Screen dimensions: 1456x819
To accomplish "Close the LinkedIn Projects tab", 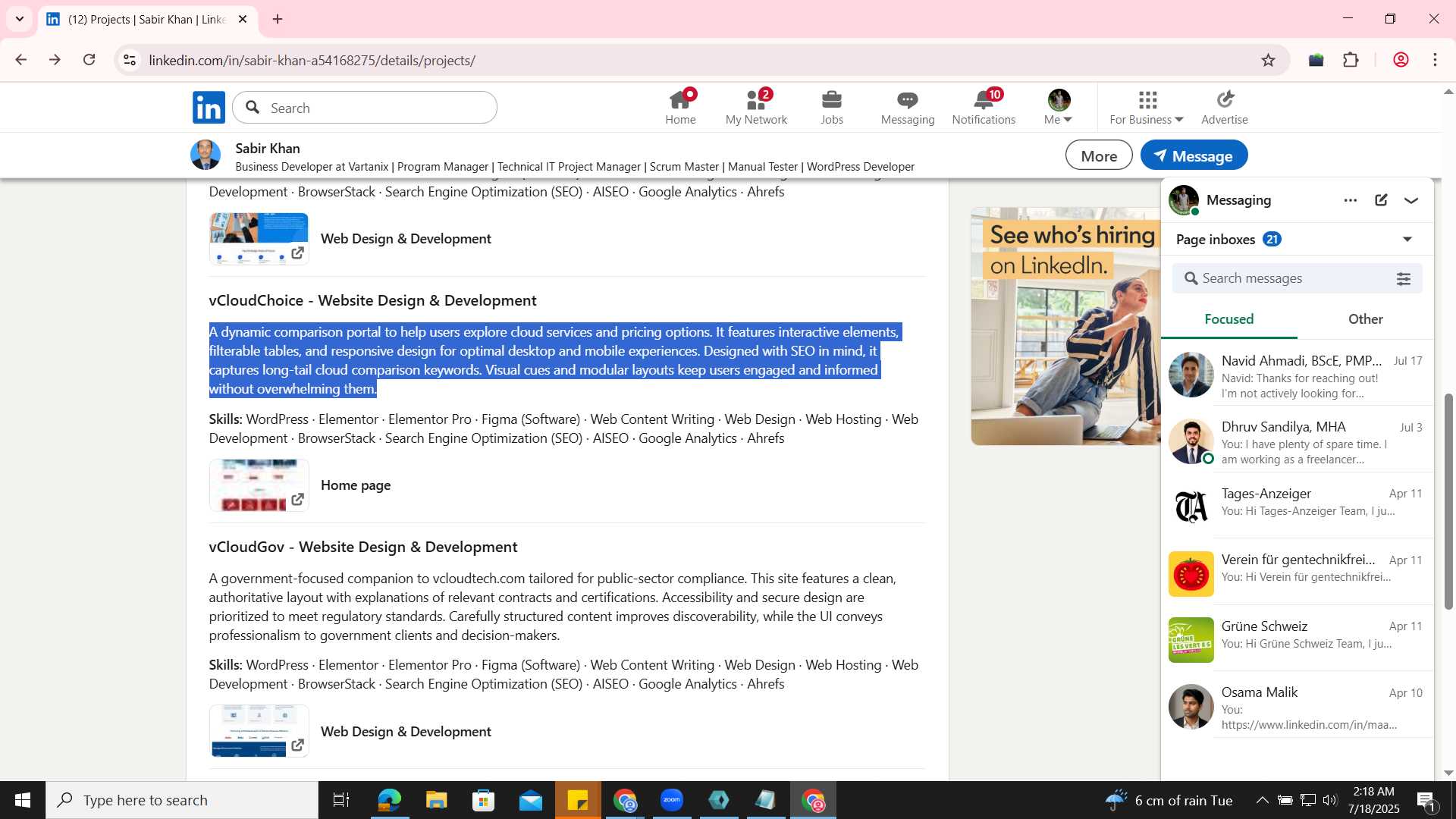I will (243, 19).
